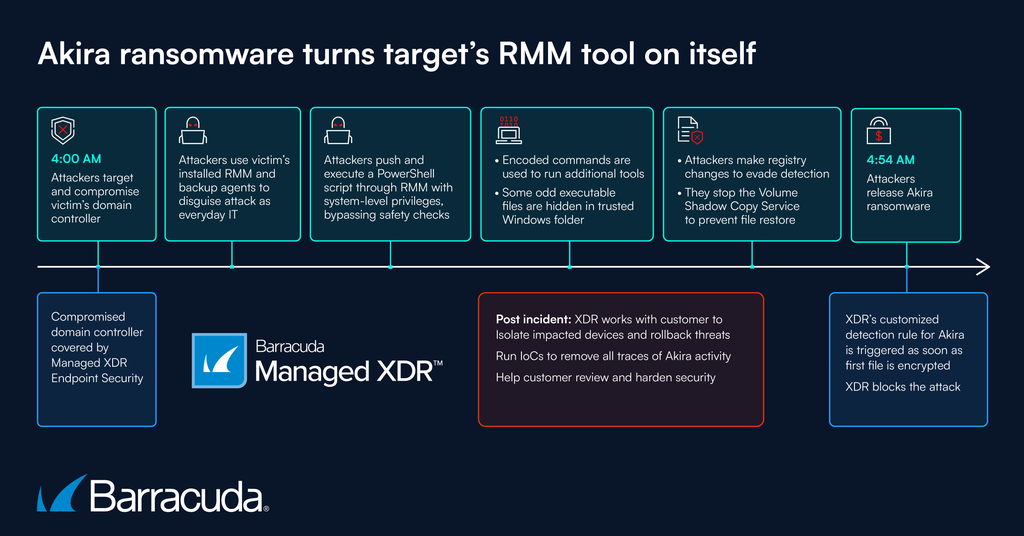Click the 4:00 AM timestamp
The height and width of the screenshot is (536, 1024).
tap(76, 159)
